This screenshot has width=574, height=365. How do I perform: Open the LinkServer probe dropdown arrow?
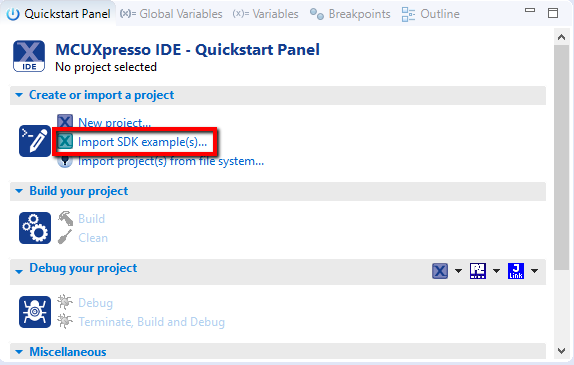click(458, 271)
